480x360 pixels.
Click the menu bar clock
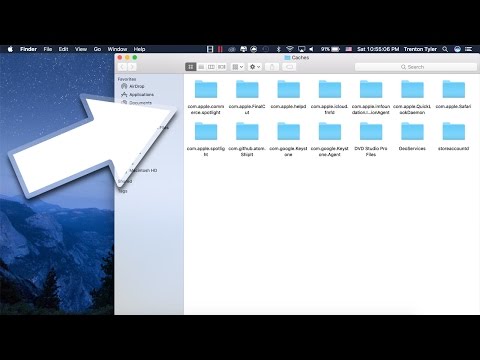point(378,49)
